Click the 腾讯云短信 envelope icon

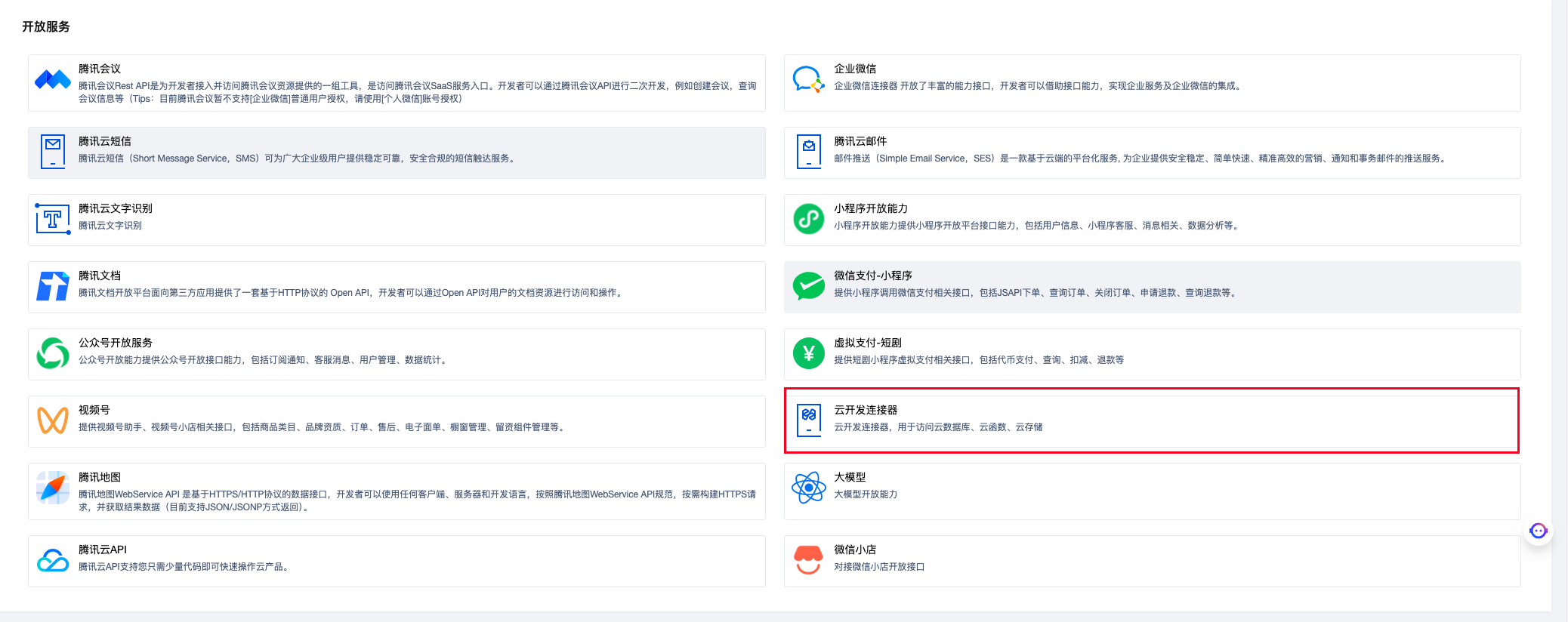[x=53, y=152]
